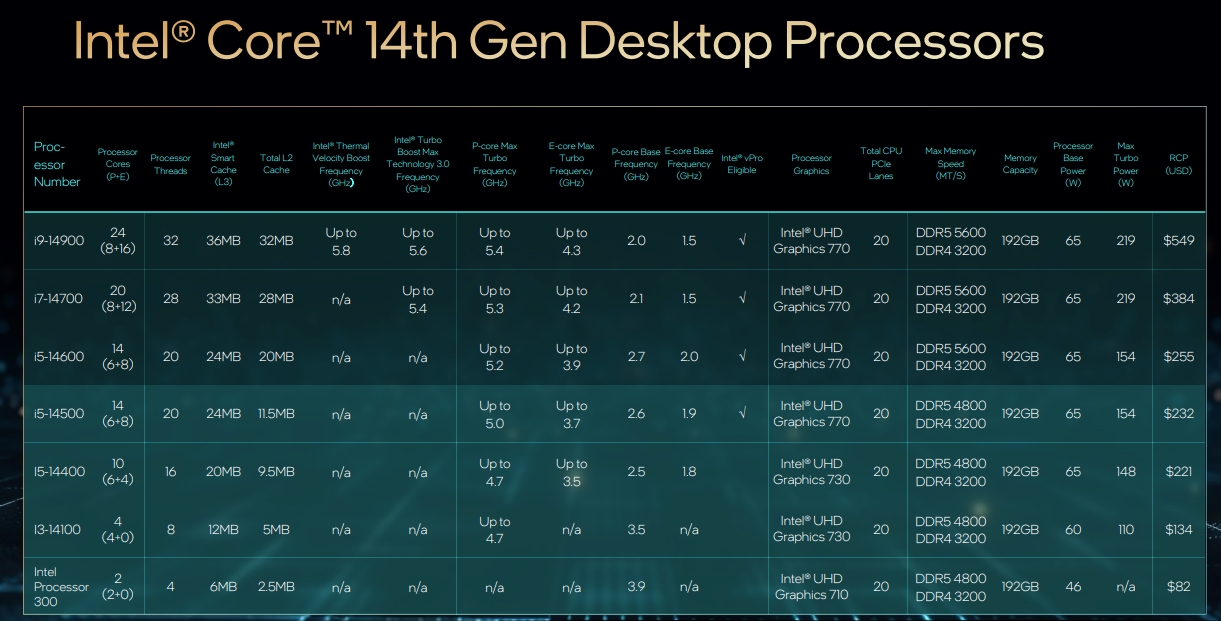Click the "Intel Smart Cache (L3)" header
Viewport: 1221px width, 621px height.
coord(224,163)
